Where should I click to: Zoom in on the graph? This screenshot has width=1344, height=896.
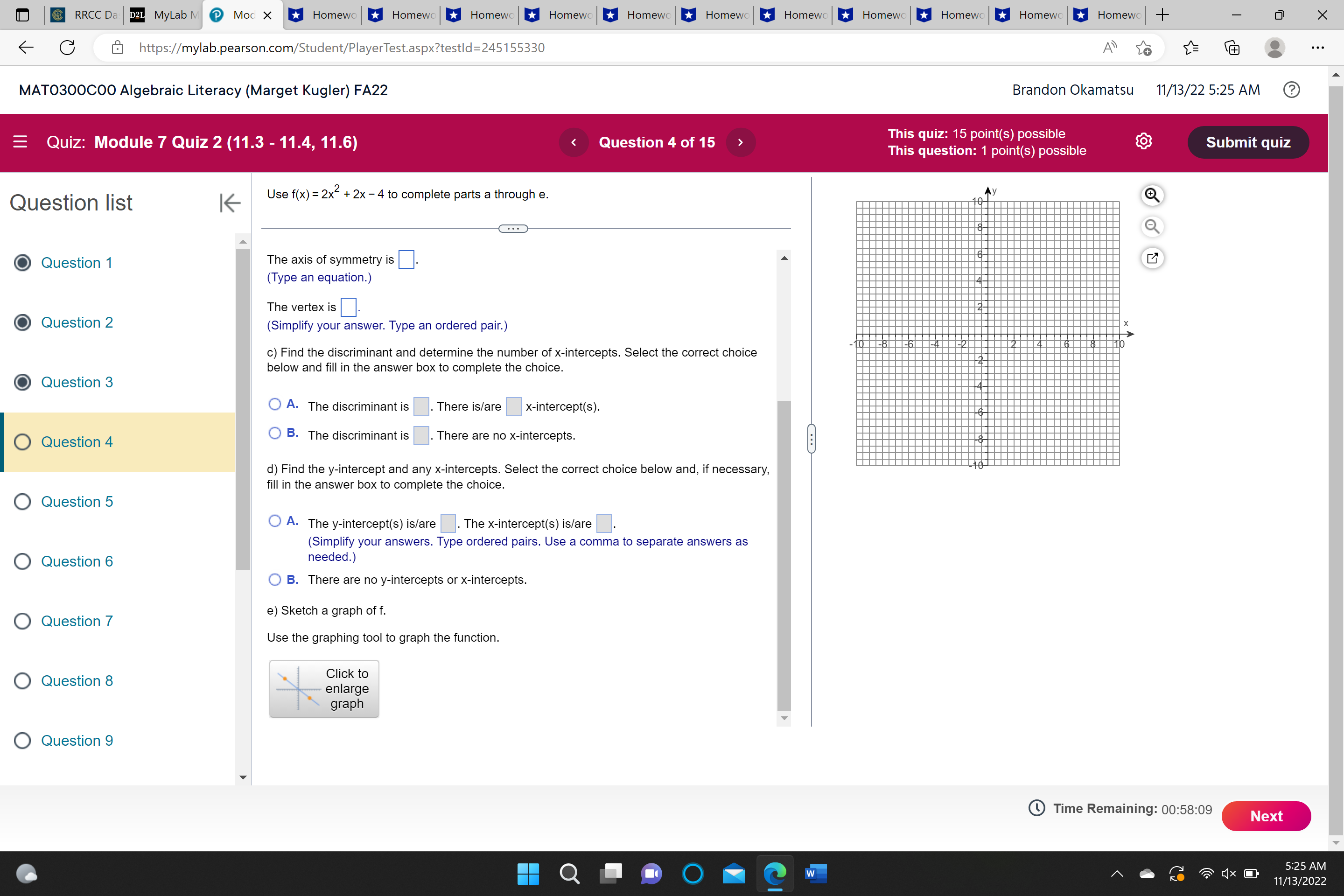click(x=1152, y=196)
